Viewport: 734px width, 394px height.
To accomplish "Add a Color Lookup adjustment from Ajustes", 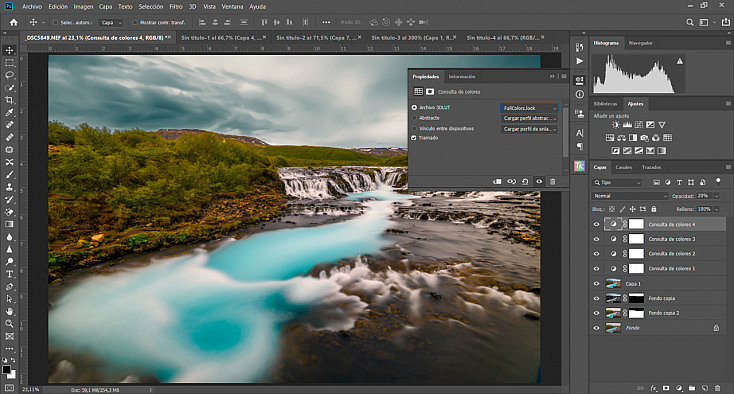I will 668,138.
